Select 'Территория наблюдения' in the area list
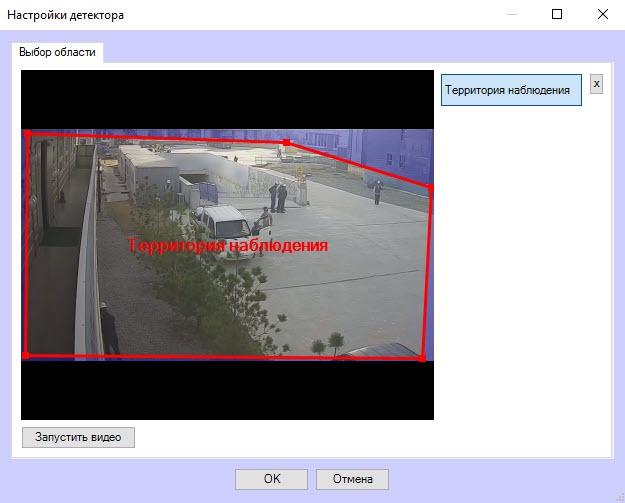The image size is (625, 503). 510,90
